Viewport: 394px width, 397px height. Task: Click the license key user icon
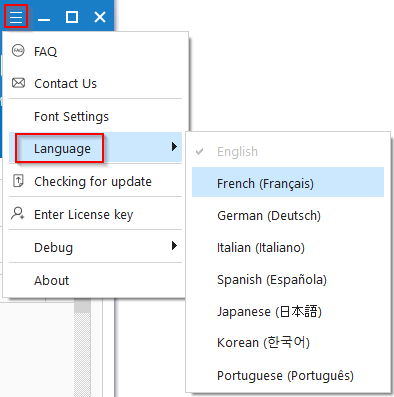tap(18, 213)
